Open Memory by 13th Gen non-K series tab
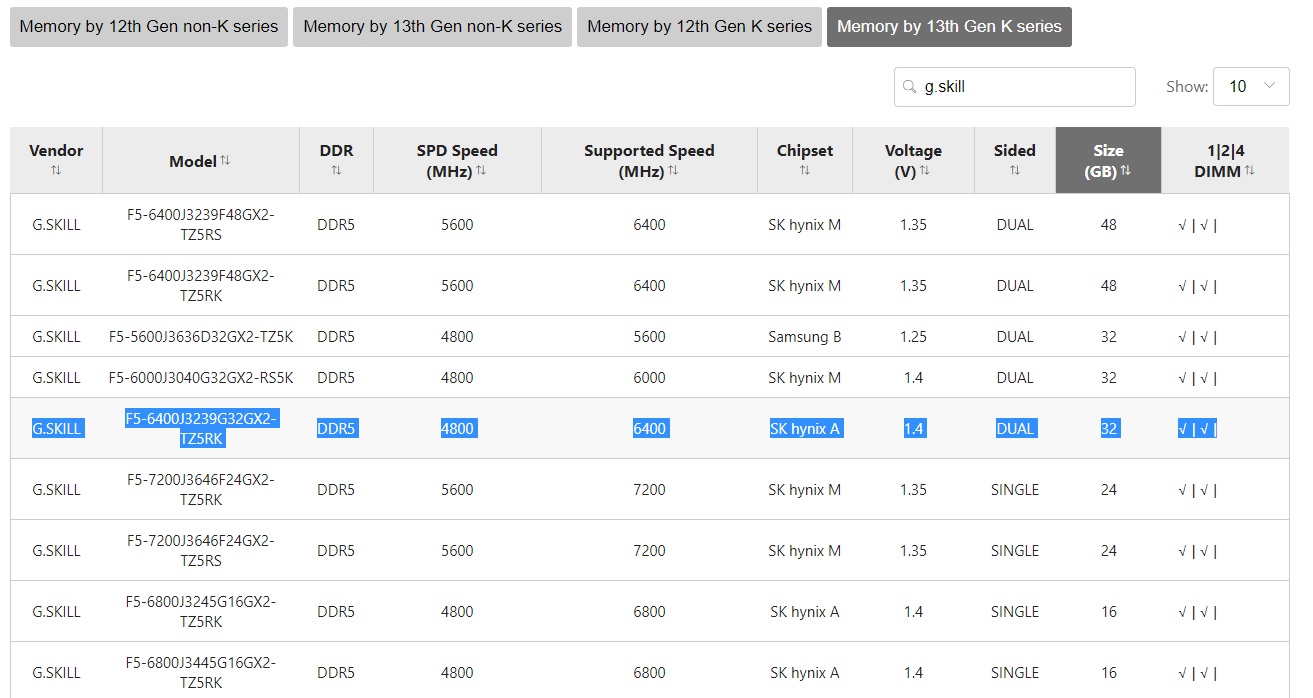The height and width of the screenshot is (698, 1313). tap(432, 27)
